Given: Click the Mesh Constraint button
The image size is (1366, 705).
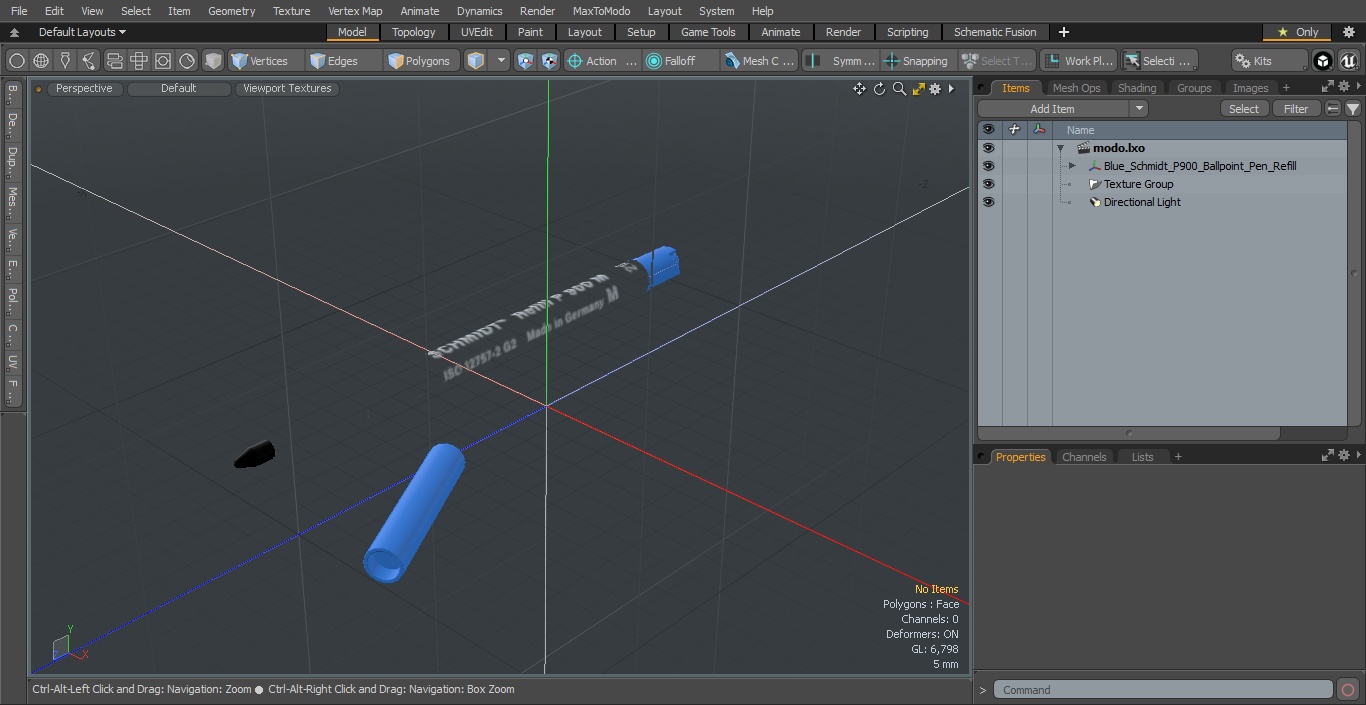Looking at the screenshot, I should click(760, 61).
